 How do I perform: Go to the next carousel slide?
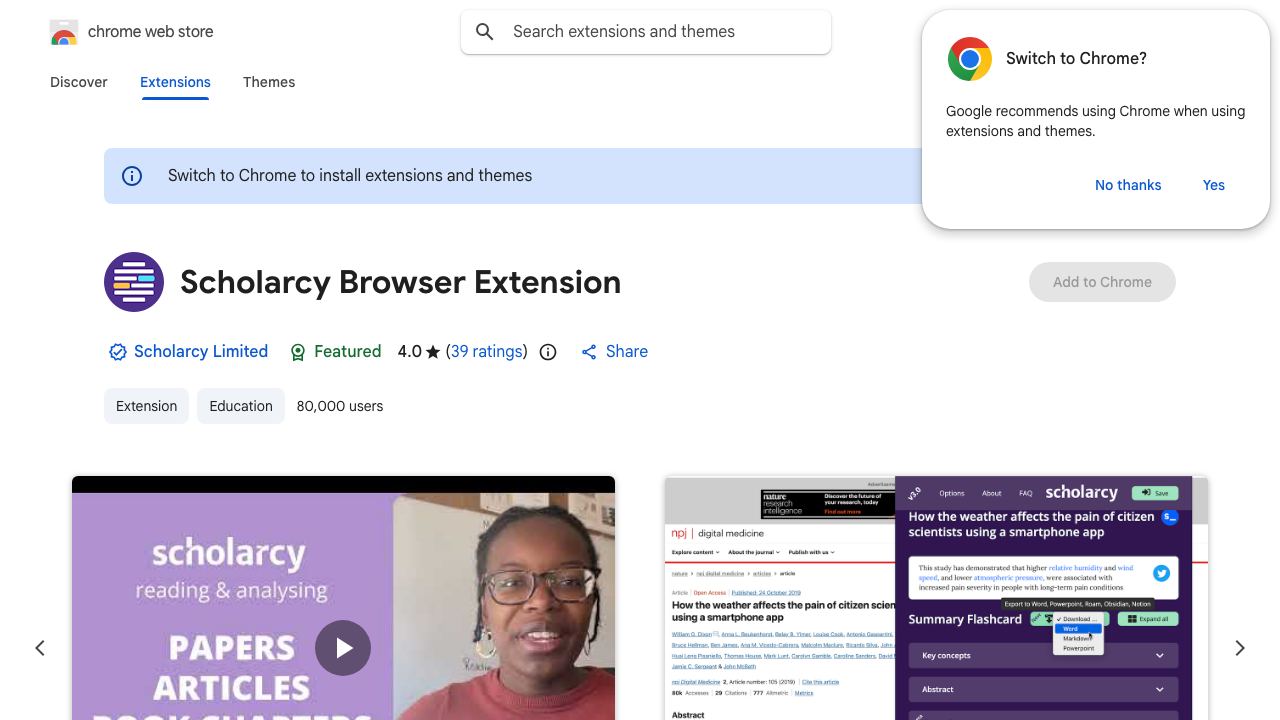(1240, 648)
